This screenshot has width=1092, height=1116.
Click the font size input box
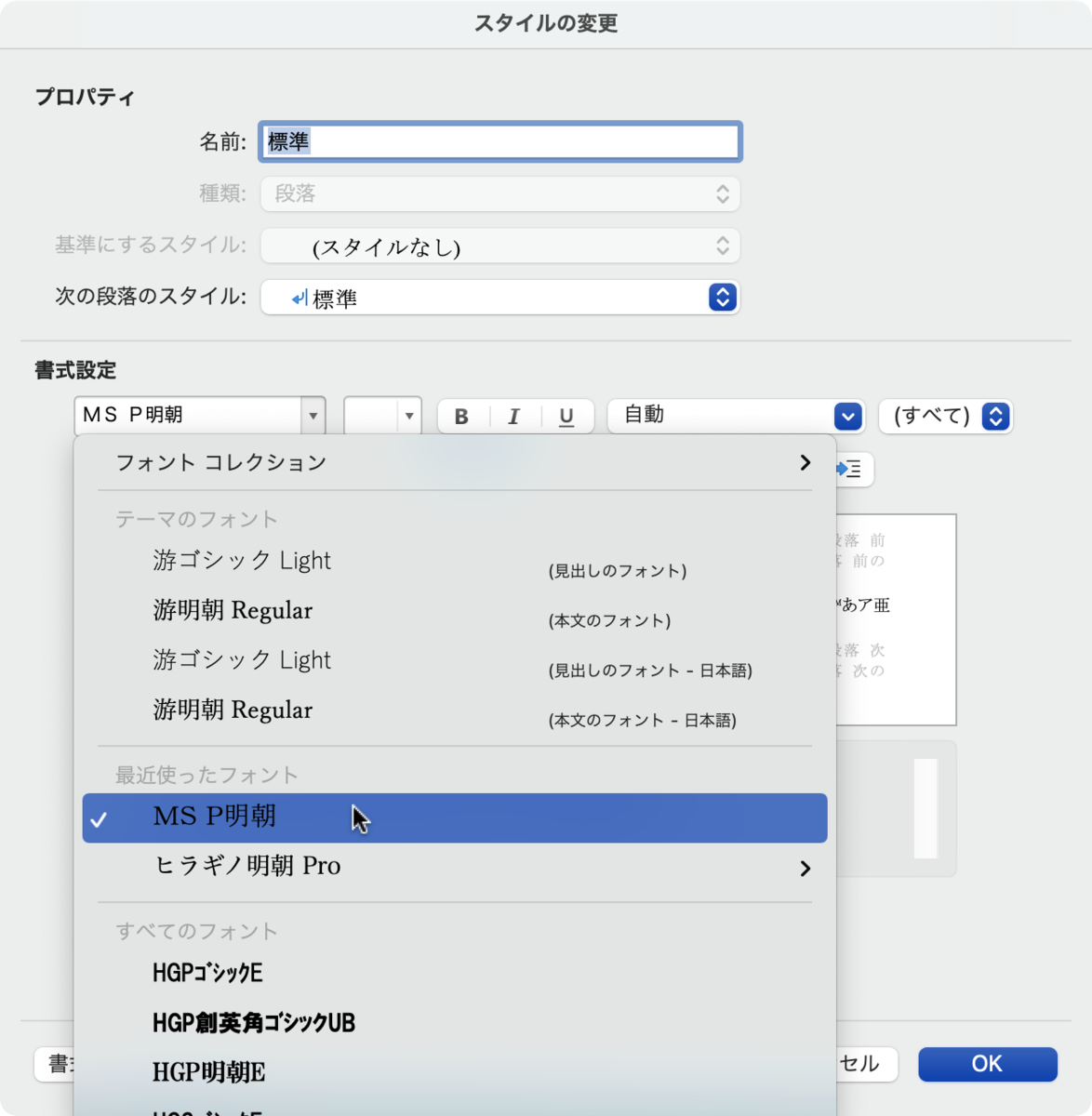click(371, 416)
